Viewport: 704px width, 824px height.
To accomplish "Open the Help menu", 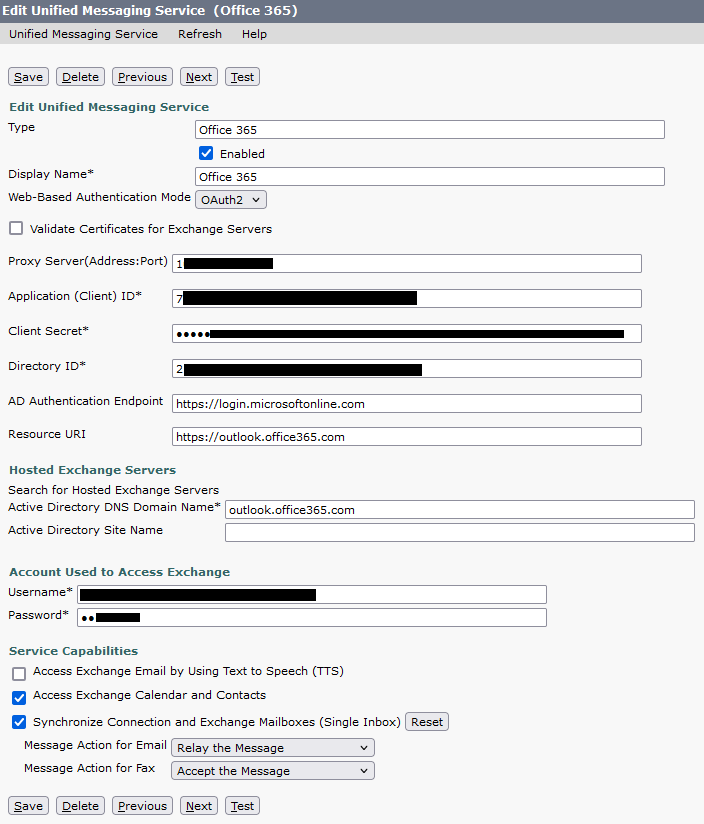I will pyautogui.click(x=254, y=34).
